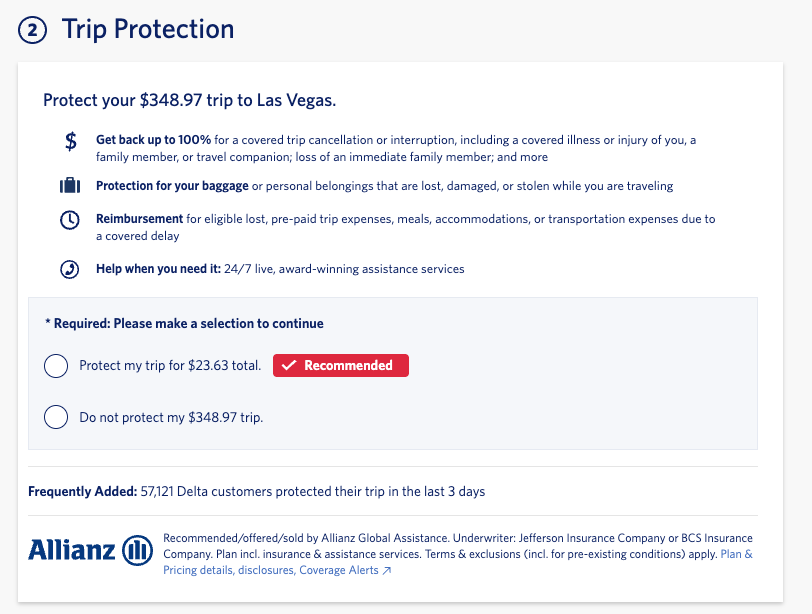Click the clock reimbursement icon
Screen dimensions: 812x614
tap(69, 219)
